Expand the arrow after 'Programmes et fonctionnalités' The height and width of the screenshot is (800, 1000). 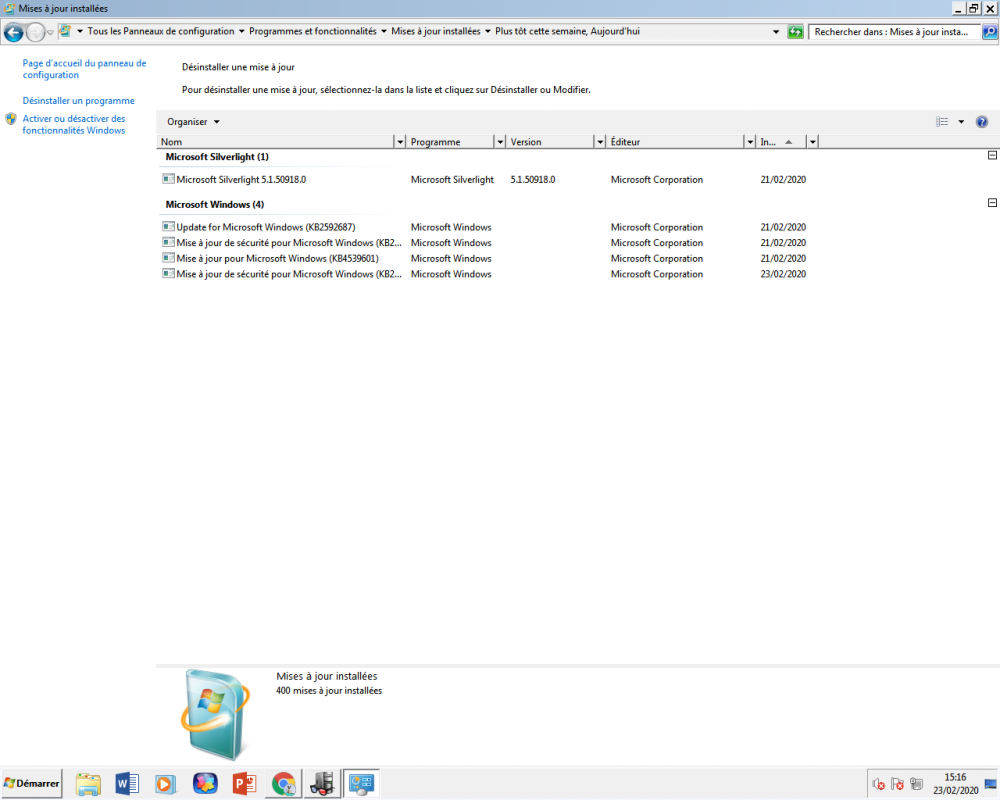pyautogui.click(x=384, y=31)
